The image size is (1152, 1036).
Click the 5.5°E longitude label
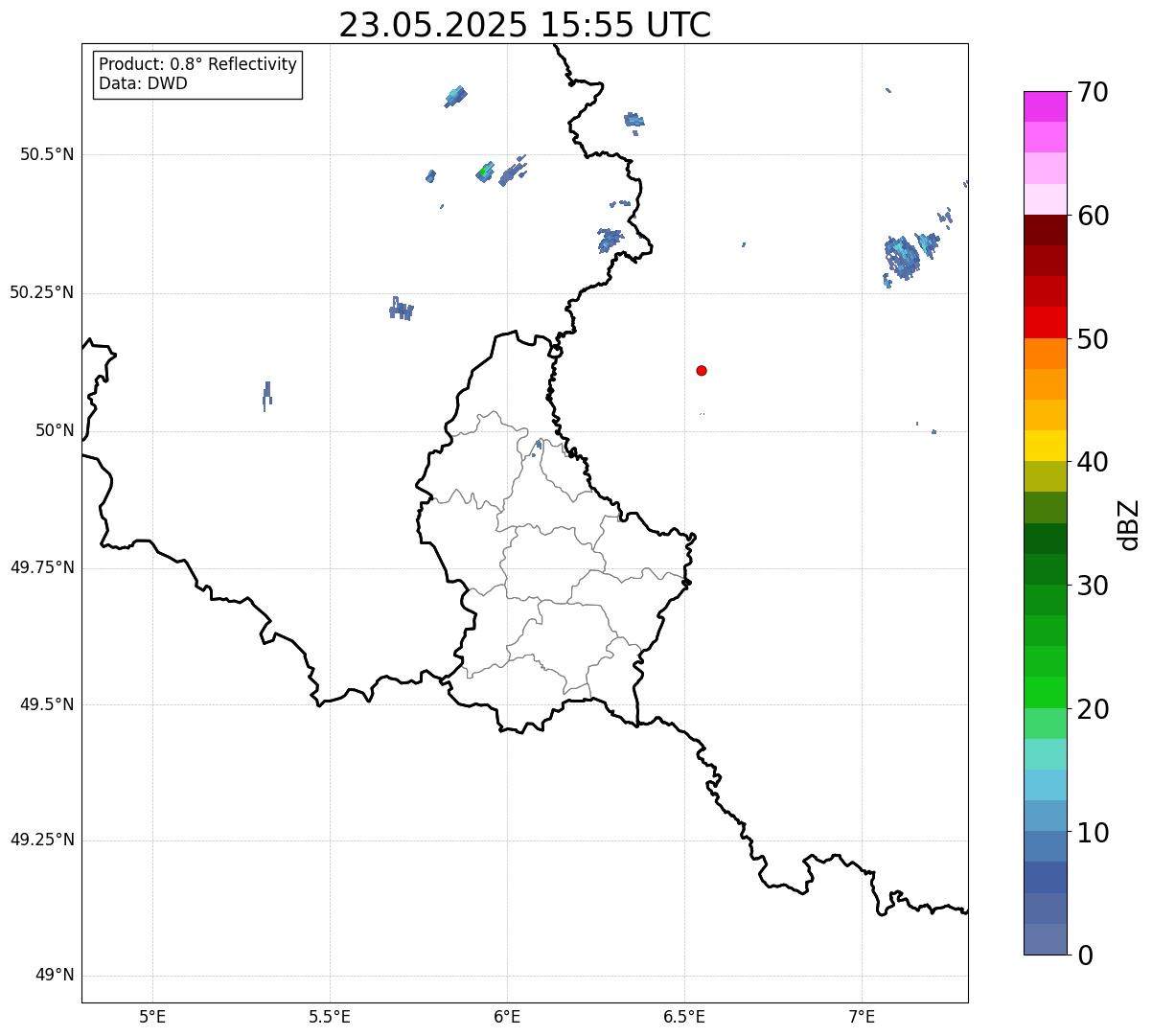pyautogui.click(x=330, y=1017)
